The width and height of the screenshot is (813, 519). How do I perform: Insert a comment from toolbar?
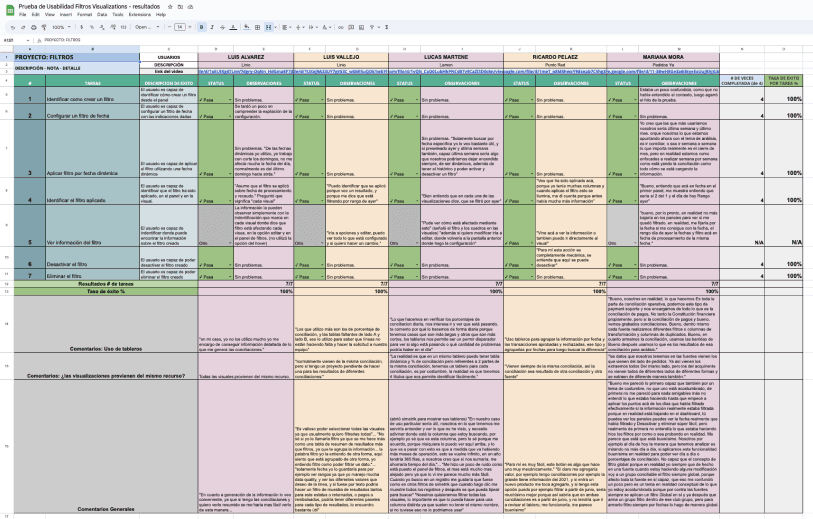tap(351, 27)
